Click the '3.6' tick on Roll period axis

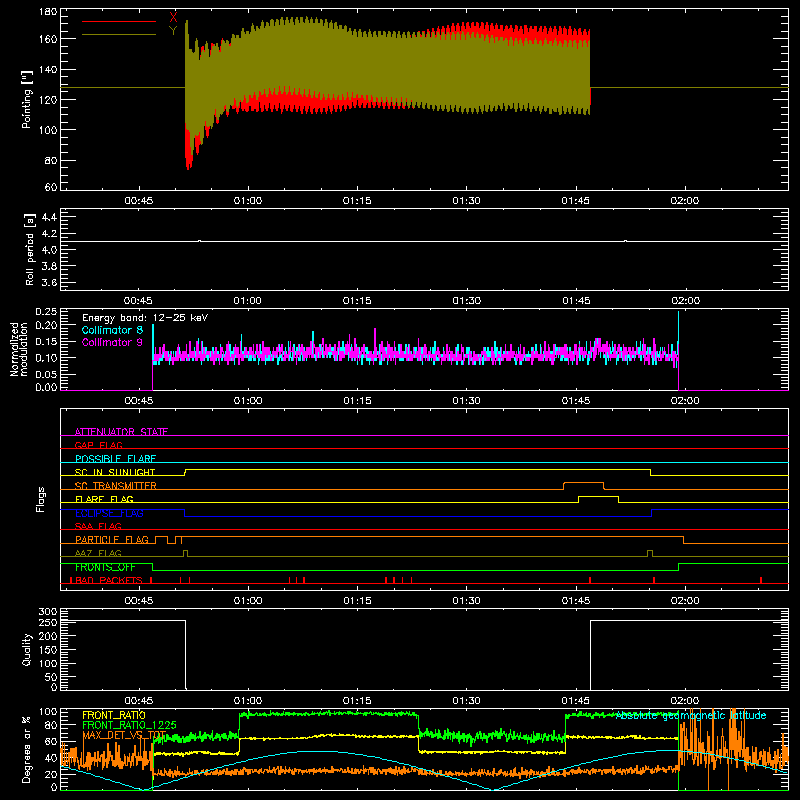[49, 282]
